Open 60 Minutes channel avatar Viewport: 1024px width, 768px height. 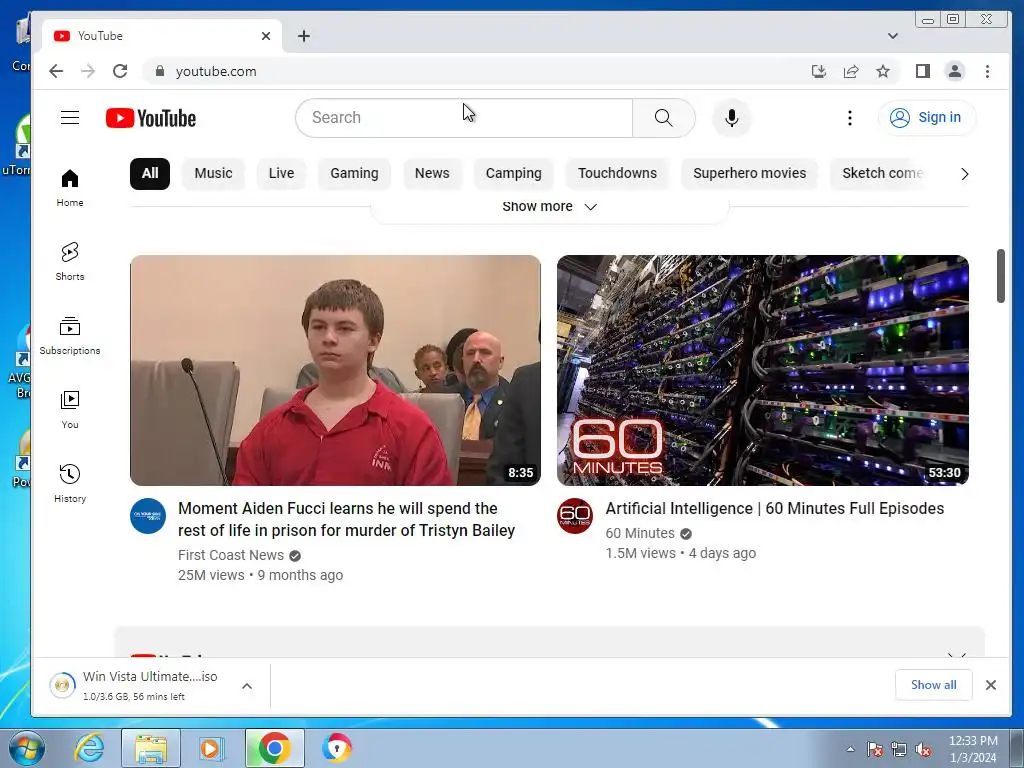(575, 516)
